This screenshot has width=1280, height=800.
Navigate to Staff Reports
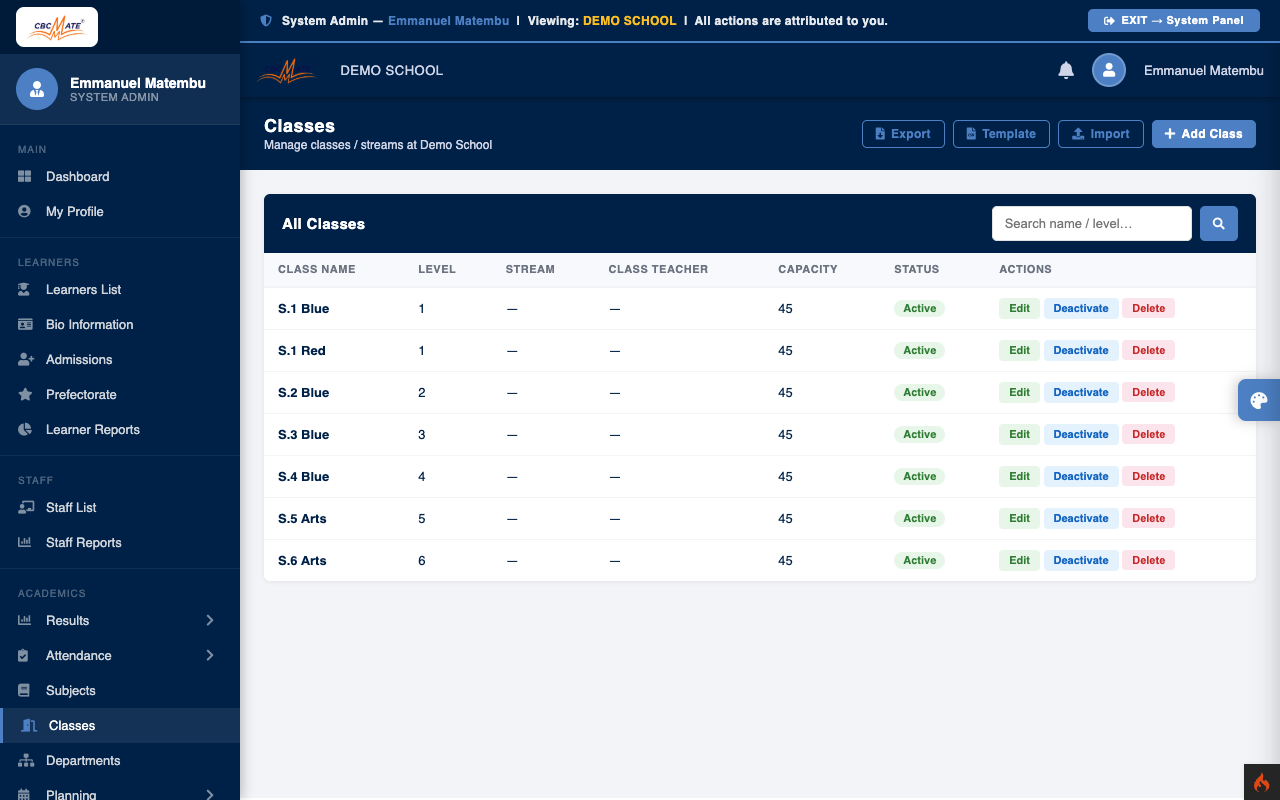click(120, 543)
